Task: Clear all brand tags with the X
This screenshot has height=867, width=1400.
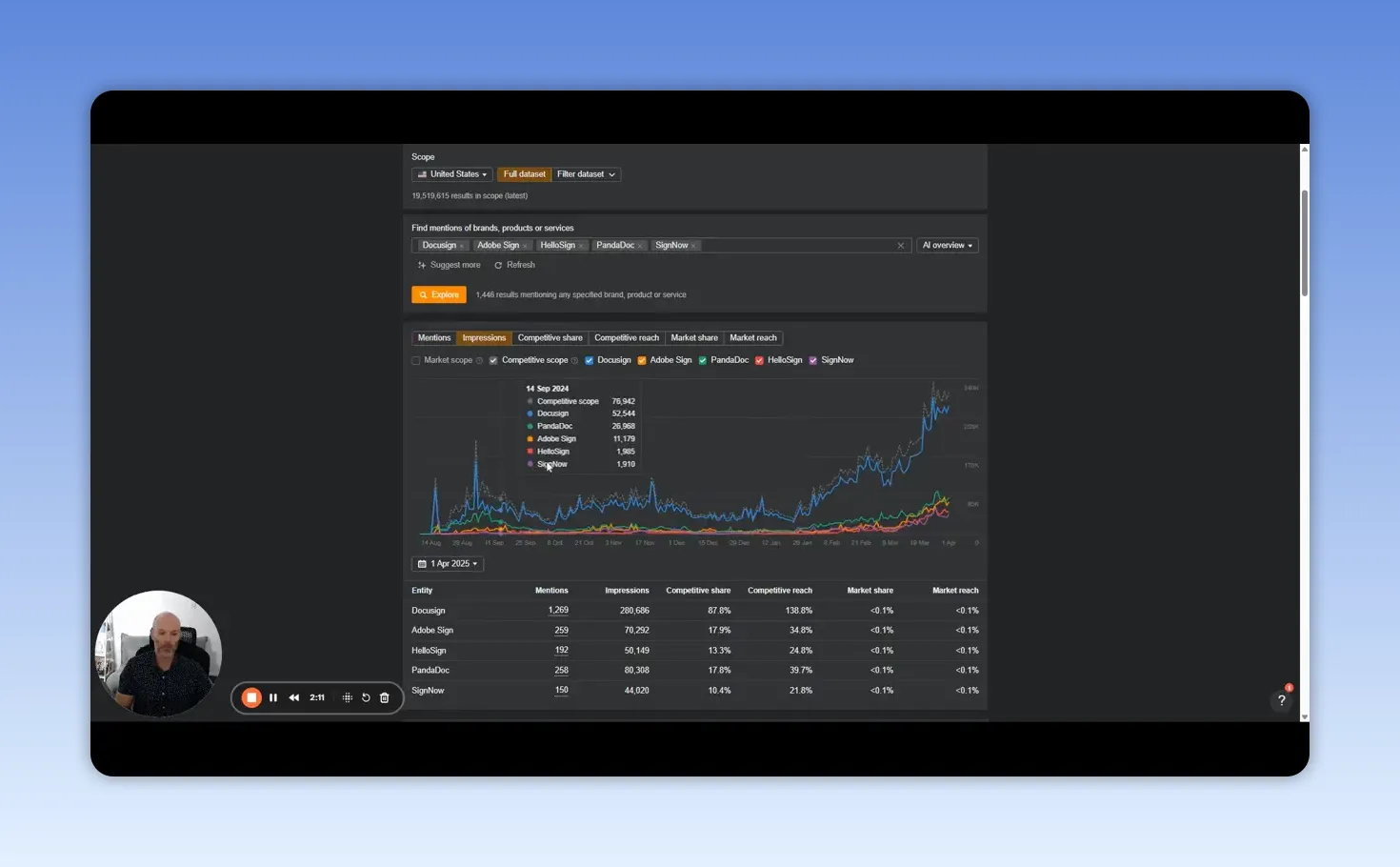Action: pyautogui.click(x=901, y=246)
